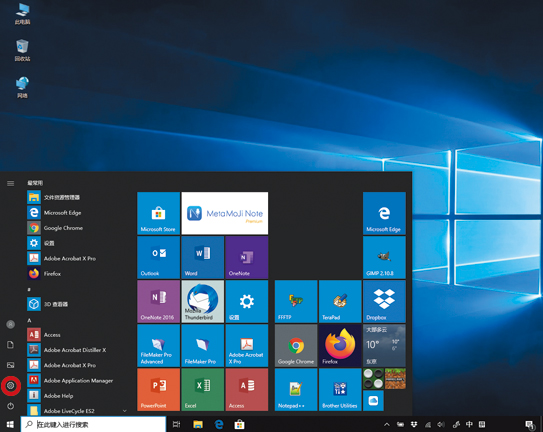
Task: Open the Adobe Acrobat X Pro tile
Action: coord(247,345)
